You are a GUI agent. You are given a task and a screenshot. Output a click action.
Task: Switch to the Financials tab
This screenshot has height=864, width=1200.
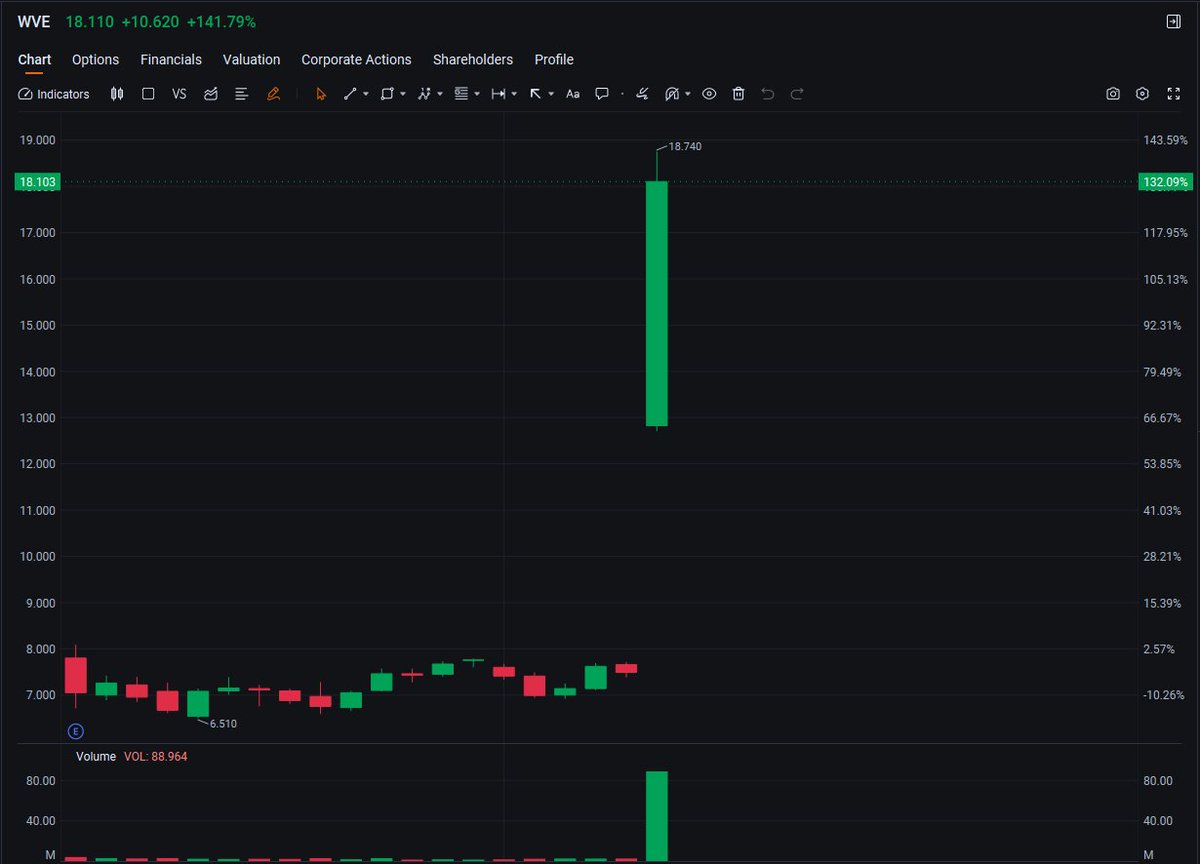click(171, 59)
